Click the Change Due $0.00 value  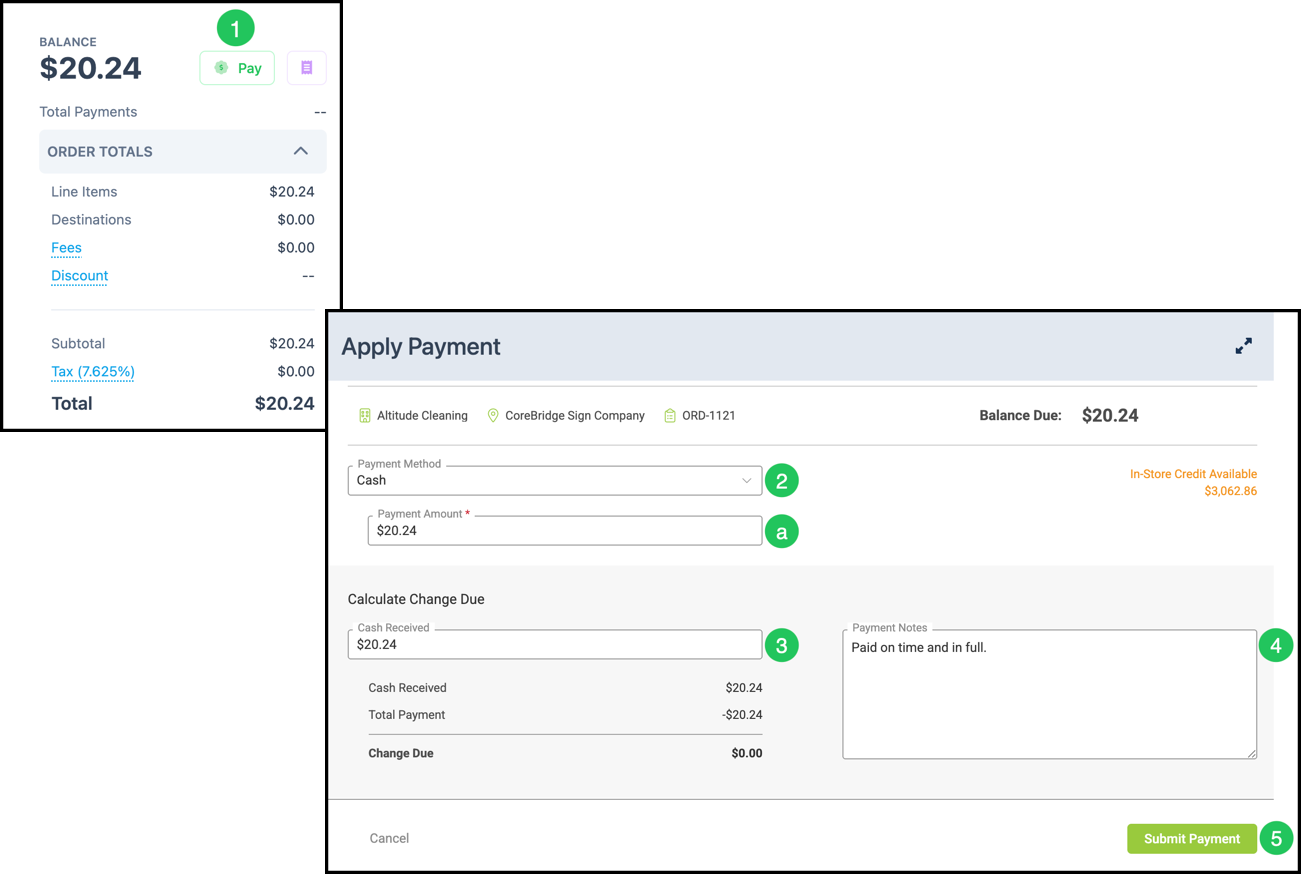click(x=746, y=753)
